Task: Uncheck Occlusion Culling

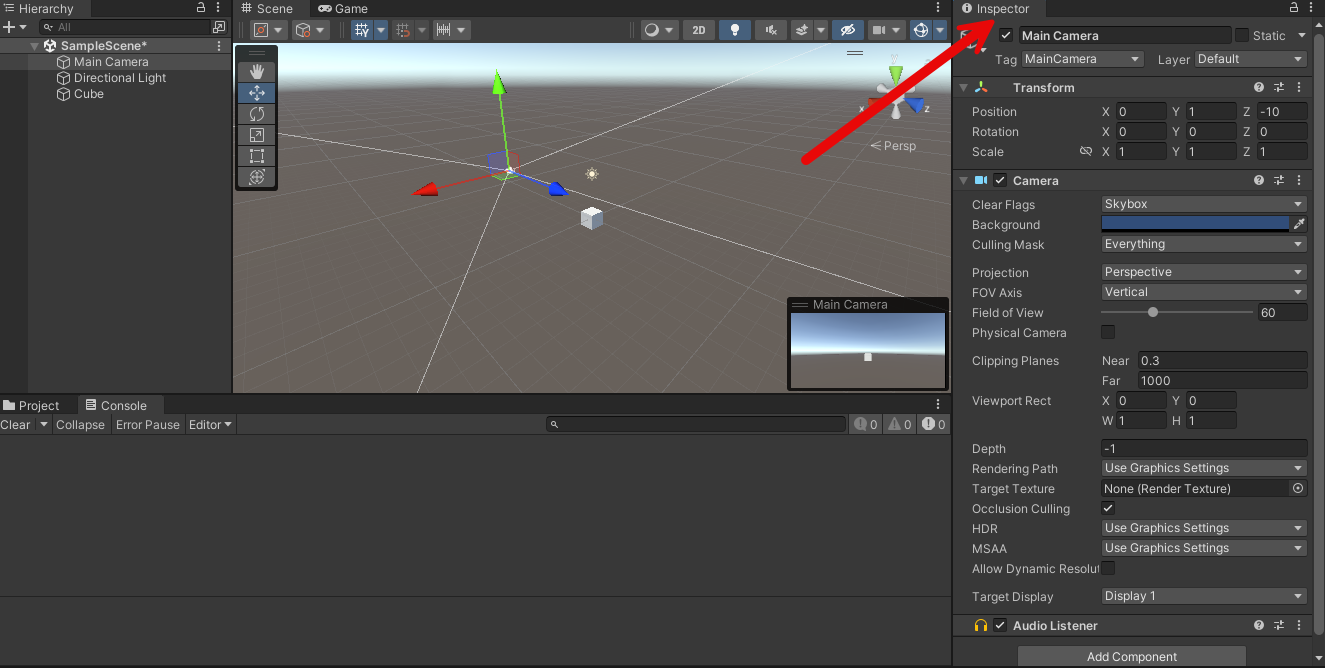Action: click(1108, 508)
